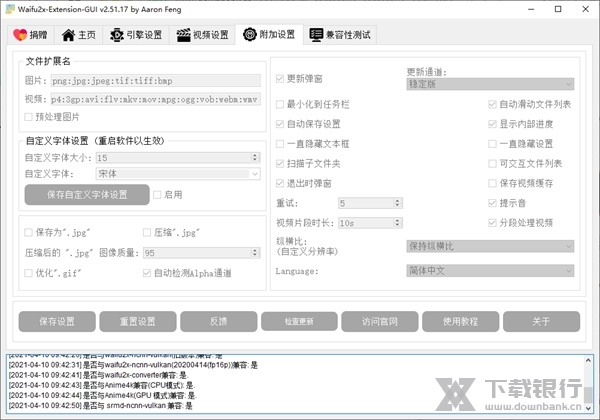Maximize the Waifu2x window

(x=558, y=9)
